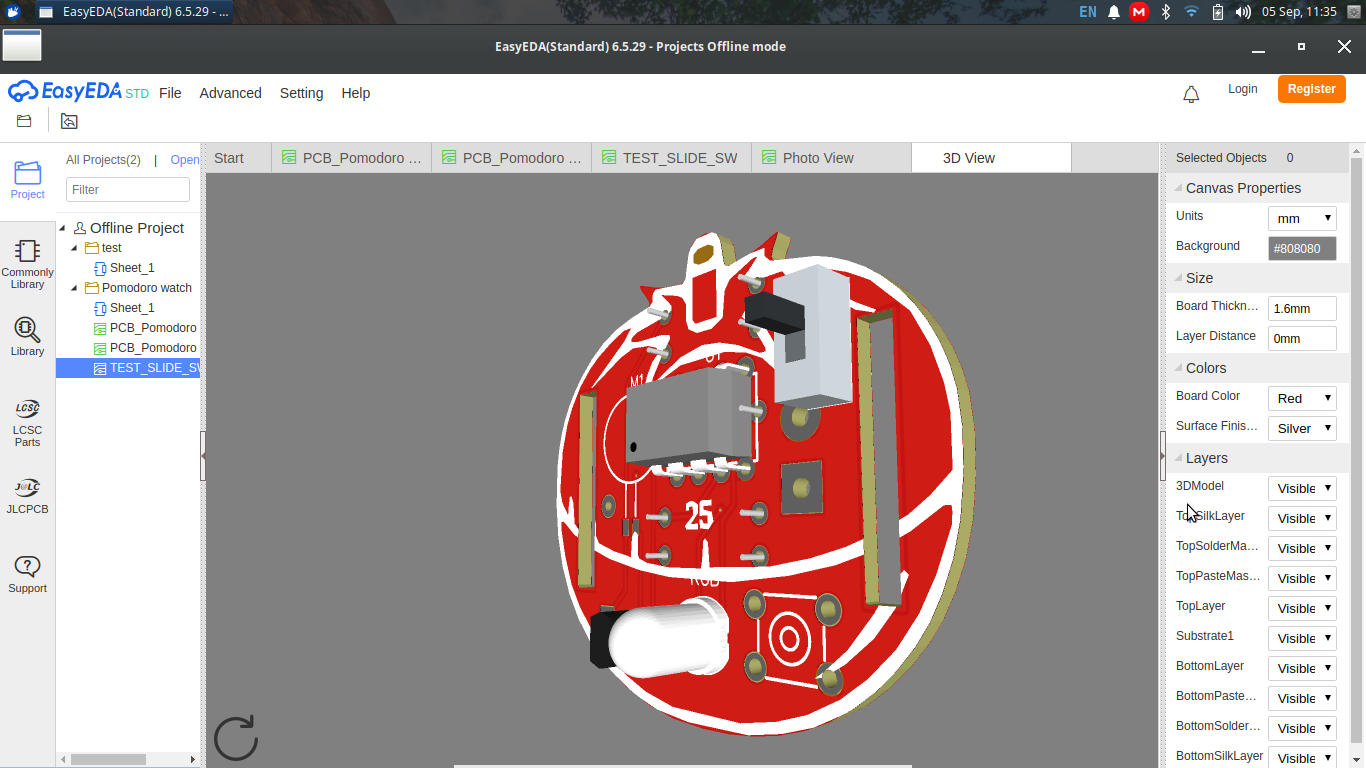Change TopSilkLayer visibility setting
The image size is (1366, 768).
tap(1302, 518)
